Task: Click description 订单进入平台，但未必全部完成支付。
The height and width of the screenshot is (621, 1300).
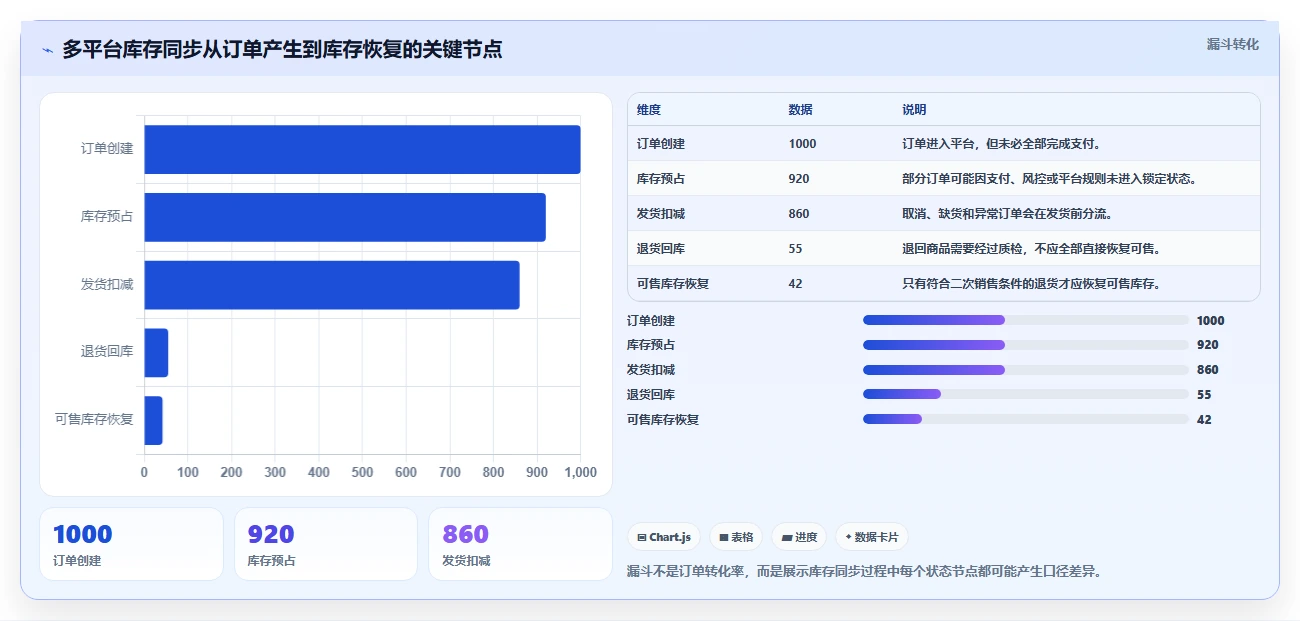Action: tap(1002, 144)
